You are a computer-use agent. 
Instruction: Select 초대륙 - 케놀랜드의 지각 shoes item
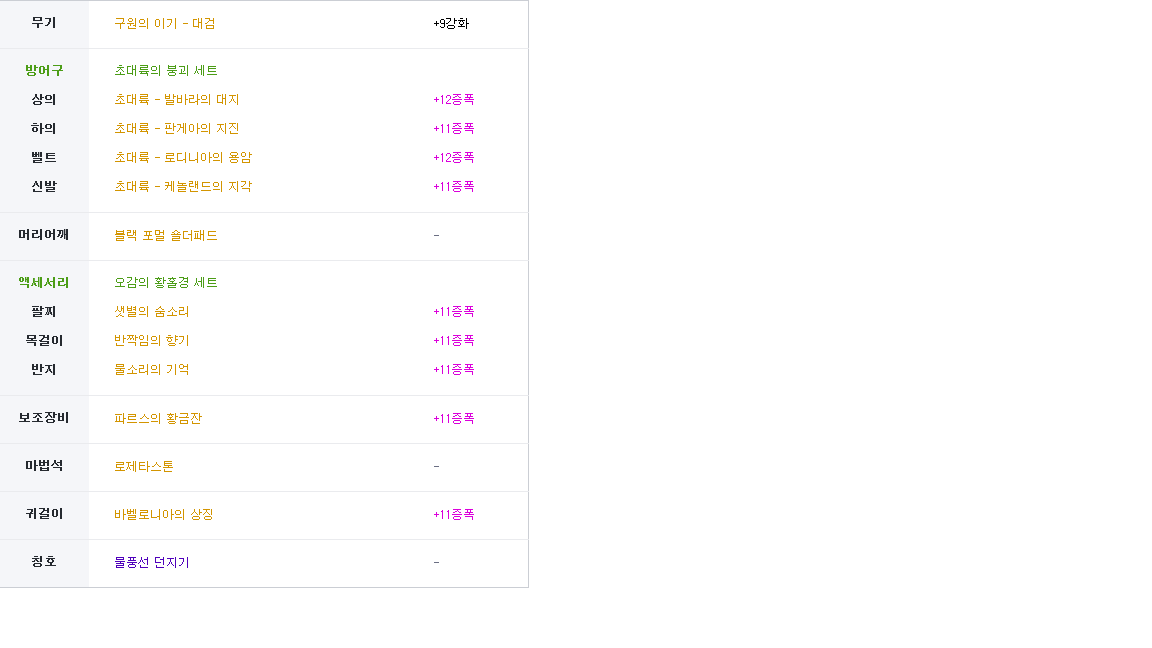pos(182,187)
